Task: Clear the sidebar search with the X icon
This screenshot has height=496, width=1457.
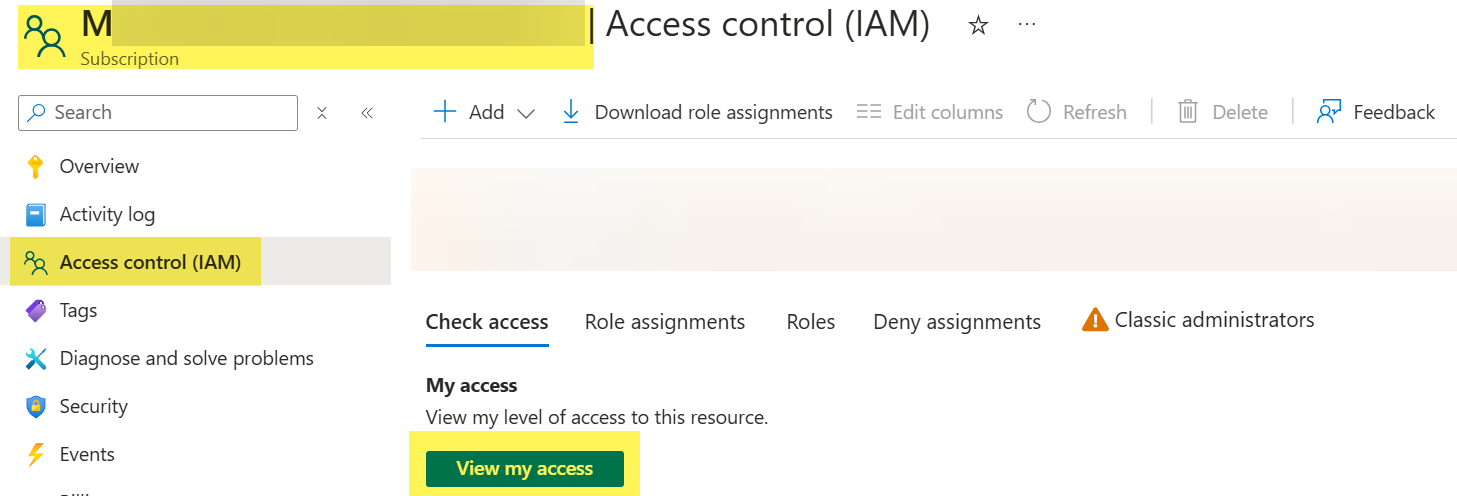Action: point(322,113)
